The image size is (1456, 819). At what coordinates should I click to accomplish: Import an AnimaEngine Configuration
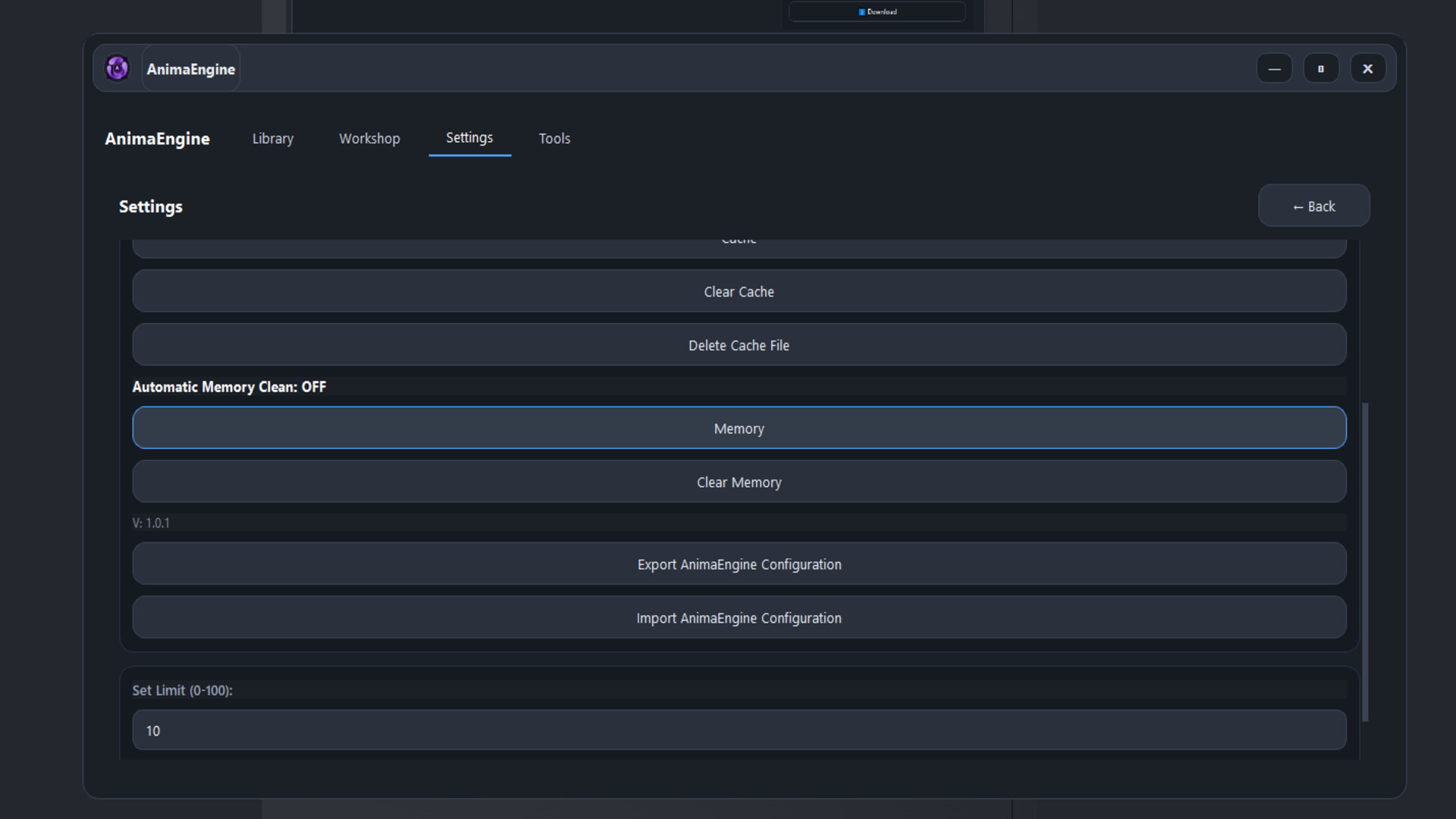click(x=739, y=618)
